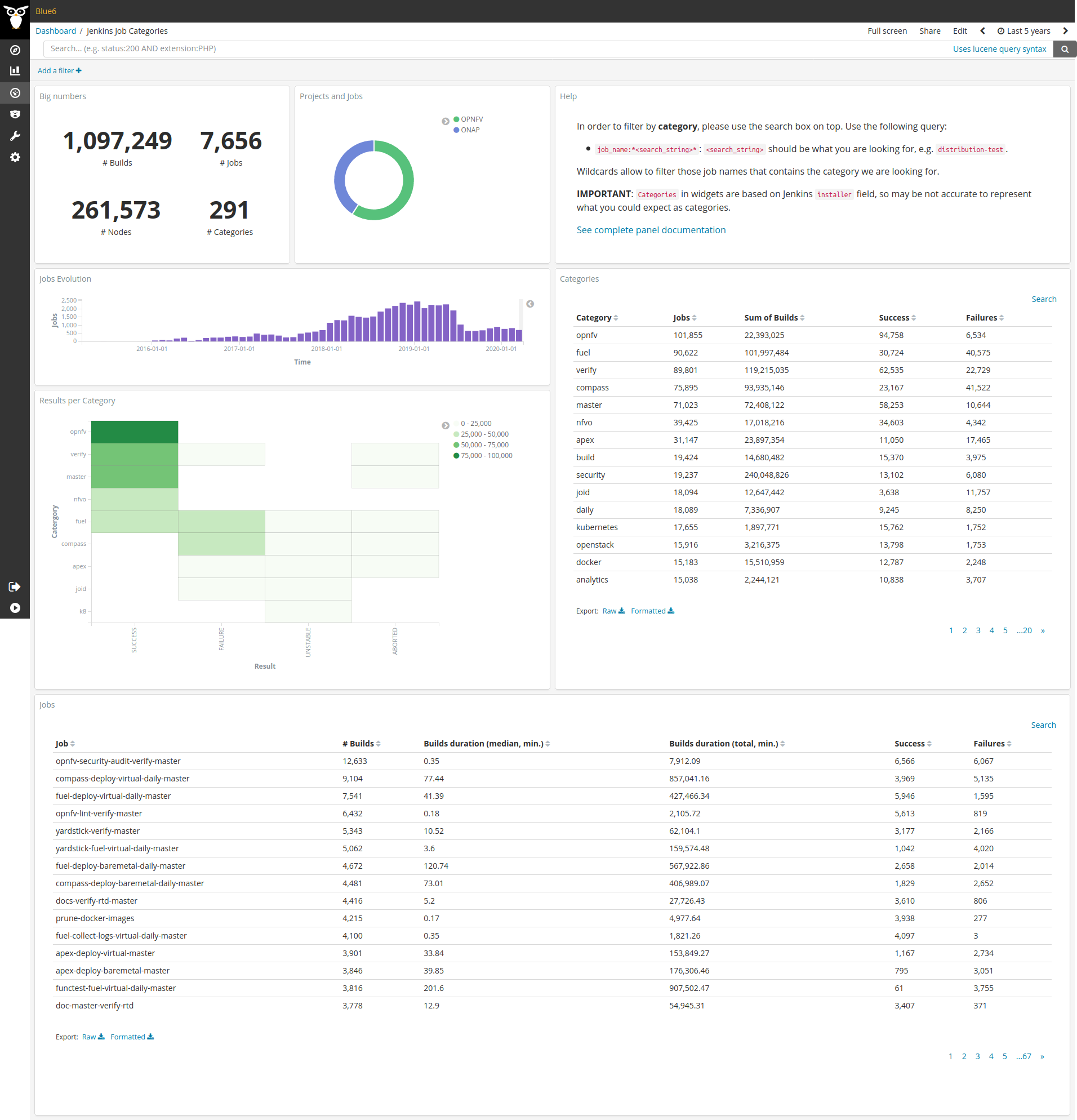This screenshot has width=1077, height=1120.
Task: Open Uses lucene query syntax link
Action: (999, 49)
